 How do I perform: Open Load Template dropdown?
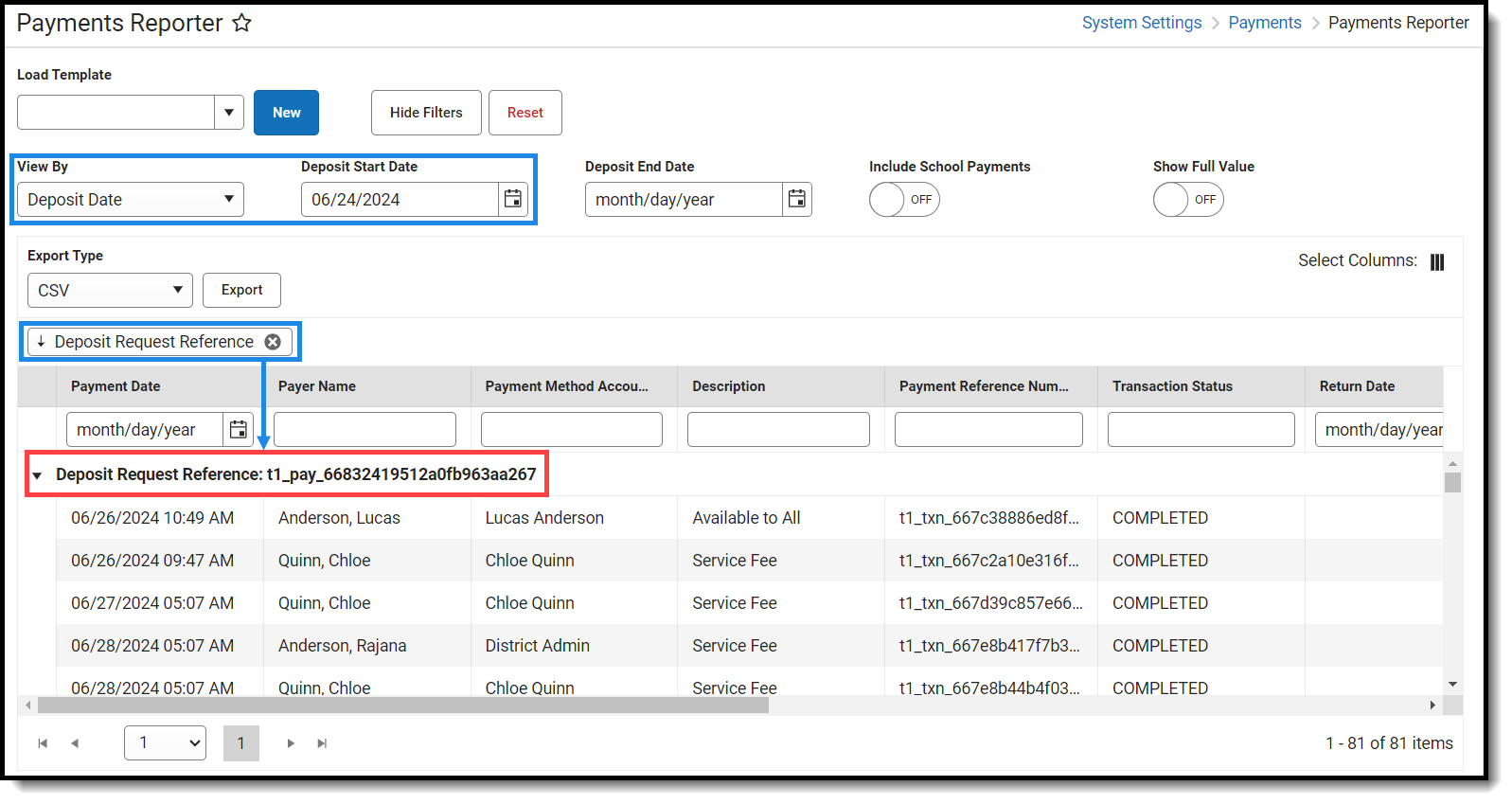(x=229, y=112)
